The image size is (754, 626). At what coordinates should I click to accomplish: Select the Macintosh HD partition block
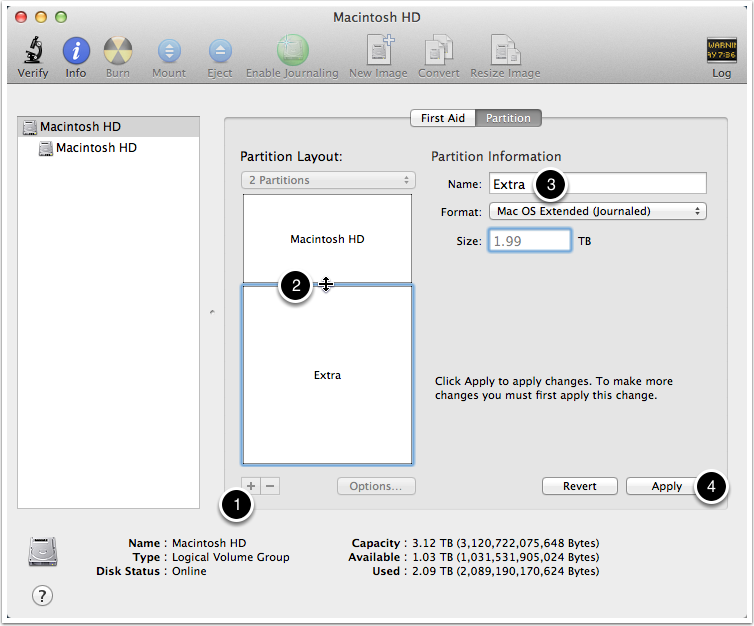click(327, 239)
